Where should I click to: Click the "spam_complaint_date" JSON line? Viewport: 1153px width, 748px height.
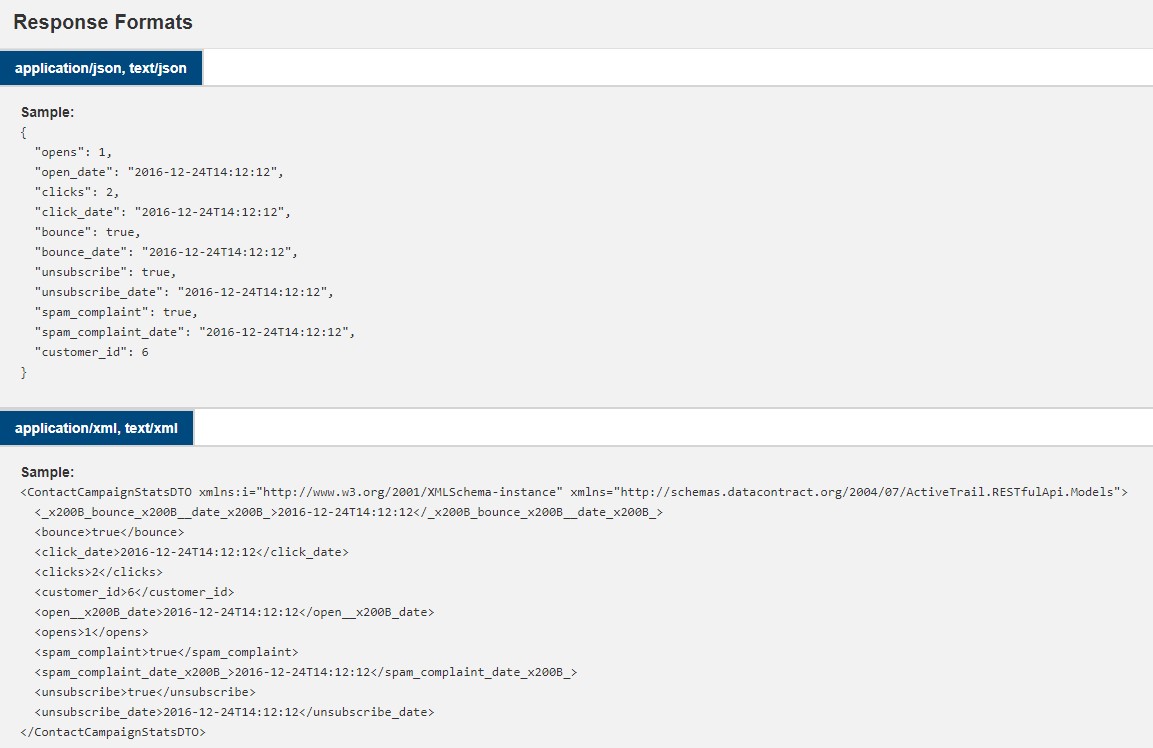click(195, 332)
